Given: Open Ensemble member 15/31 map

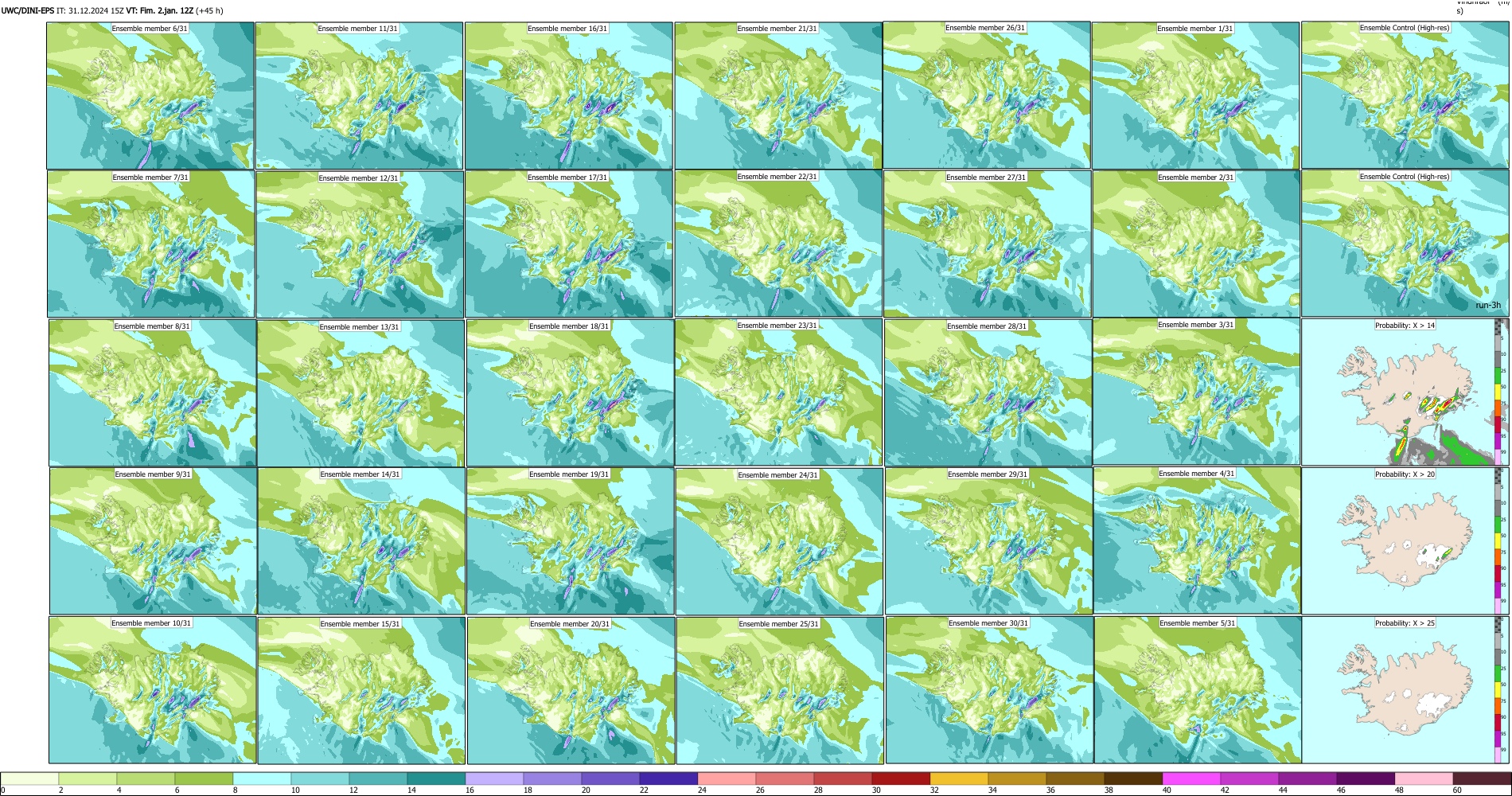Looking at the screenshot, I should [x=361, y=691].
